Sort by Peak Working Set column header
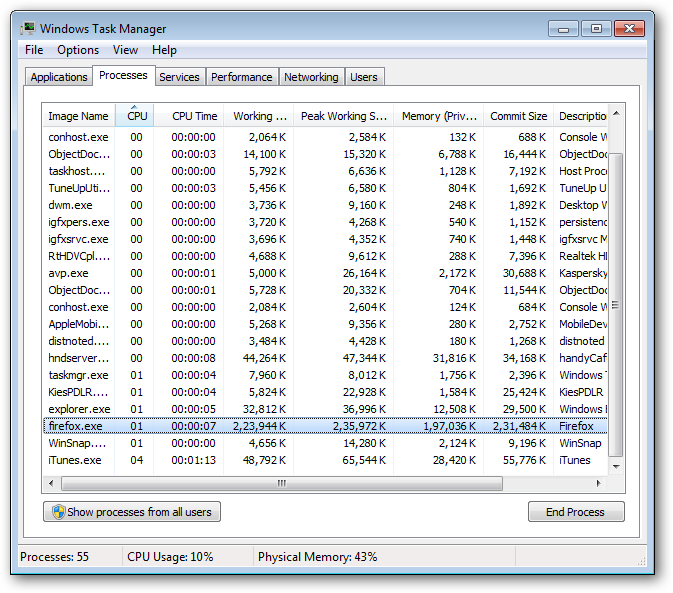The height and width of the screenshot is (593, 673). click(x=343, y=116)
